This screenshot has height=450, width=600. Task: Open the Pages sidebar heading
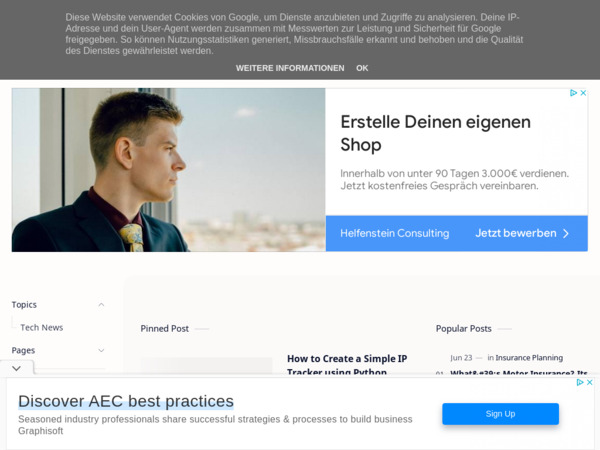[23, 350]
